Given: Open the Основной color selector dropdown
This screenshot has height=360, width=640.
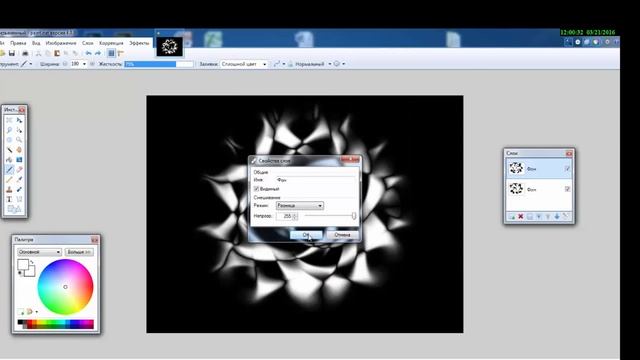Looking at the screenshot, I should [40, 252].
